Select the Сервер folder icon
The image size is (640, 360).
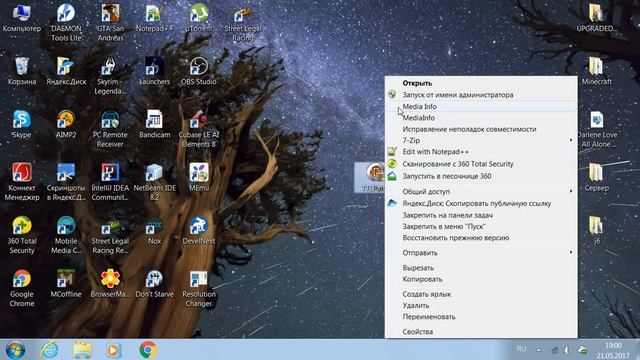(x=596, y=178)
